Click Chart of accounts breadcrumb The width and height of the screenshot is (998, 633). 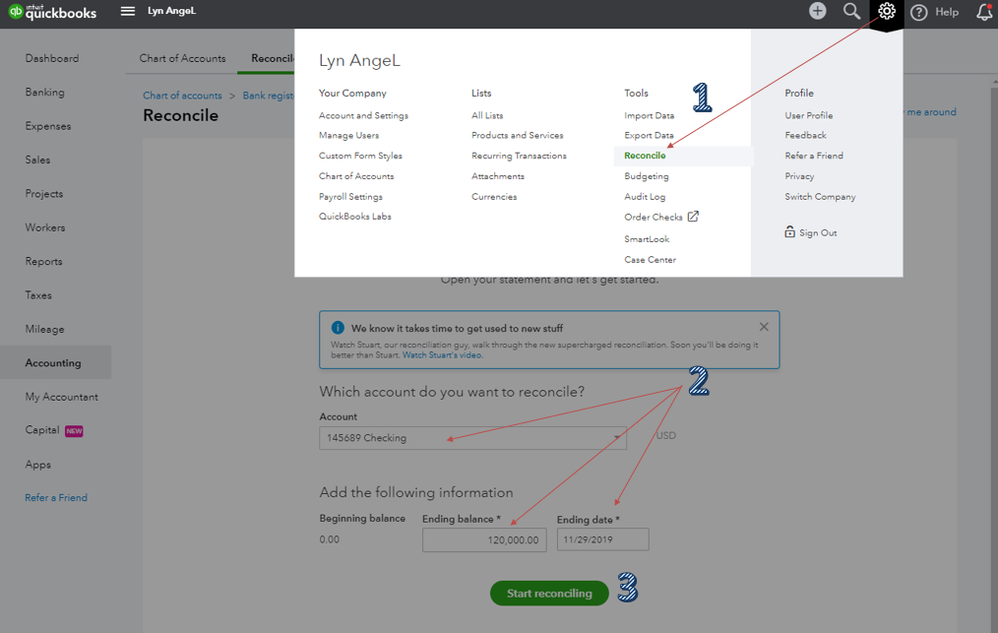[182, 95]
